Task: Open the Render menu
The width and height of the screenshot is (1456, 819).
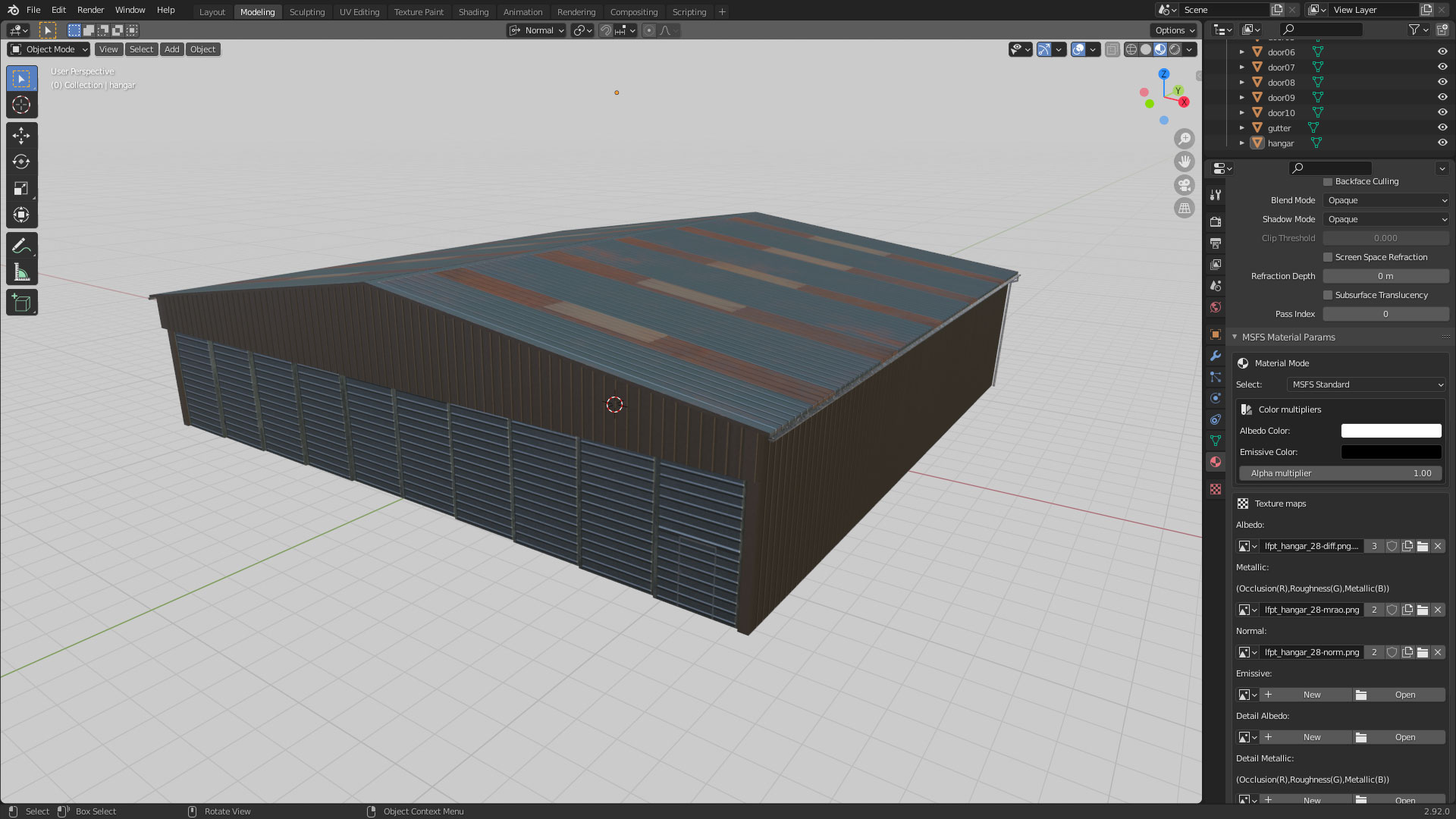Action: point(90,10)
